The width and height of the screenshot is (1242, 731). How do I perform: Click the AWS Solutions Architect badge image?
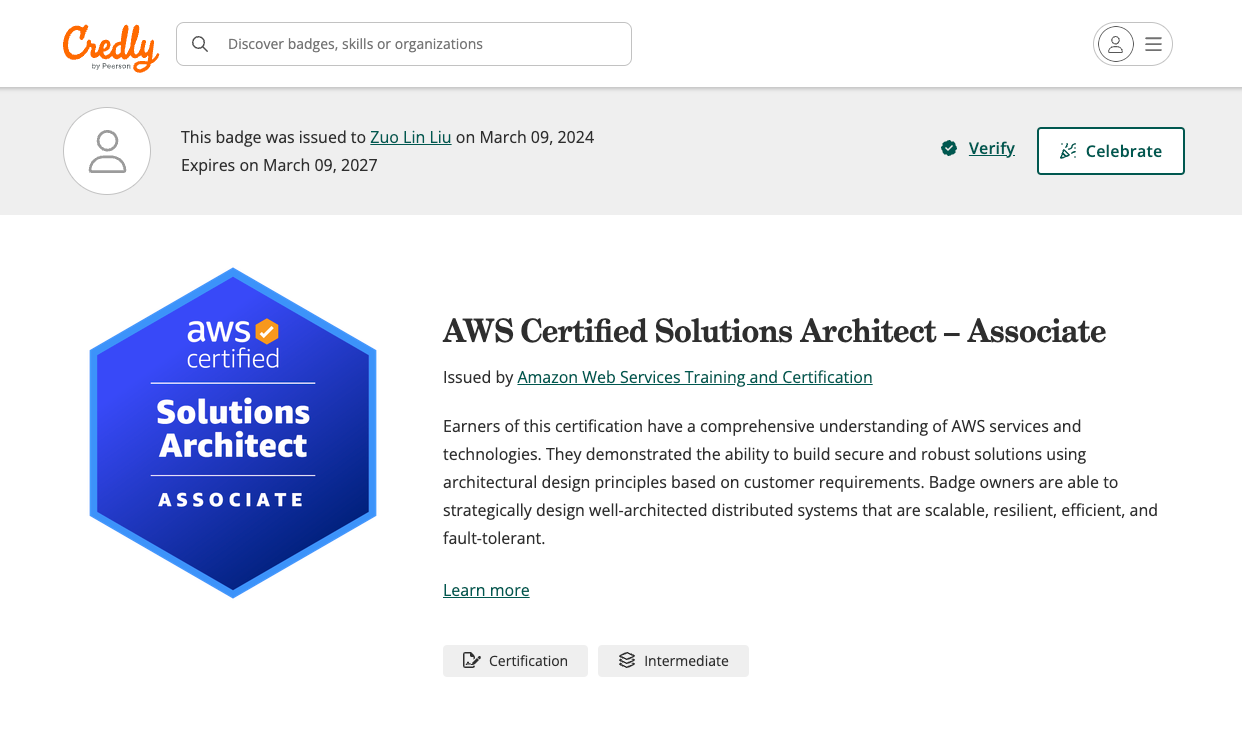(x=233, y=433)
